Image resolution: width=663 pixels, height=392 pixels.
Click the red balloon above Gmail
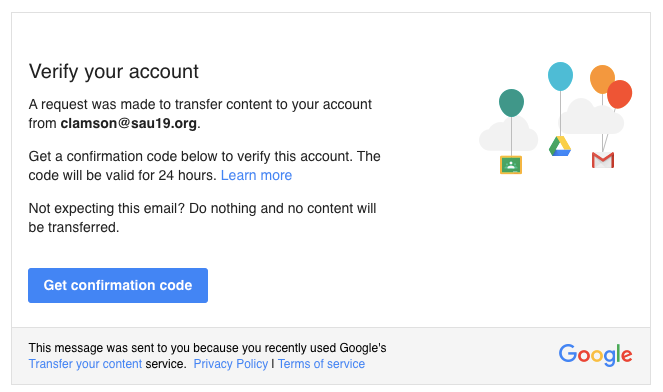pos(619,94)
